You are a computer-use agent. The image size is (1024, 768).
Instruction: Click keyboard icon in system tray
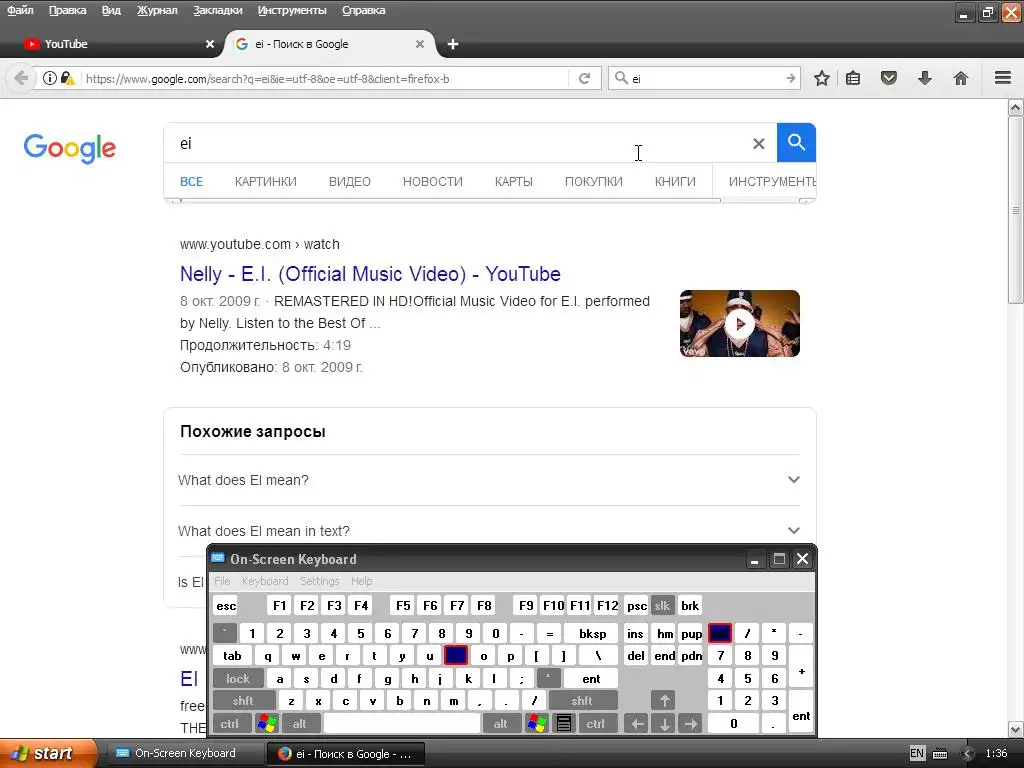pyautogui.click(x=940, y=754)
